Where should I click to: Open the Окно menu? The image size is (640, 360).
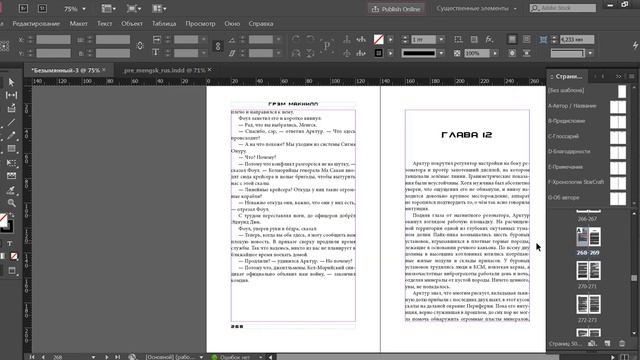[x=232, y=24]
